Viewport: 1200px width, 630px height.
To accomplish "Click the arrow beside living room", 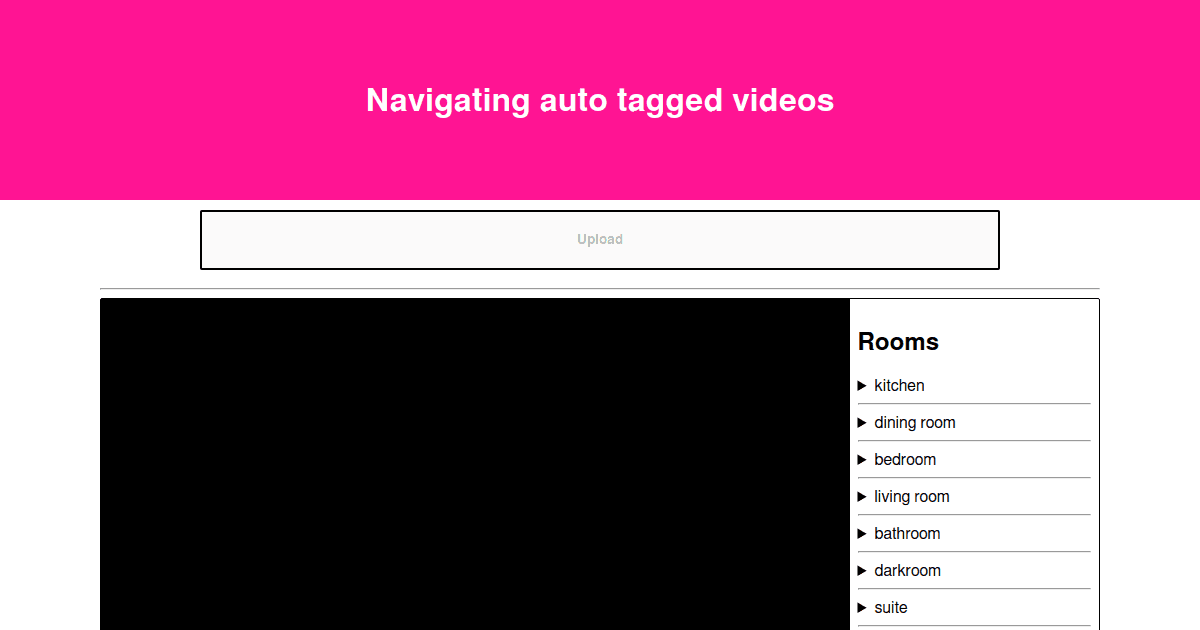I will click(x=862, y=497).
